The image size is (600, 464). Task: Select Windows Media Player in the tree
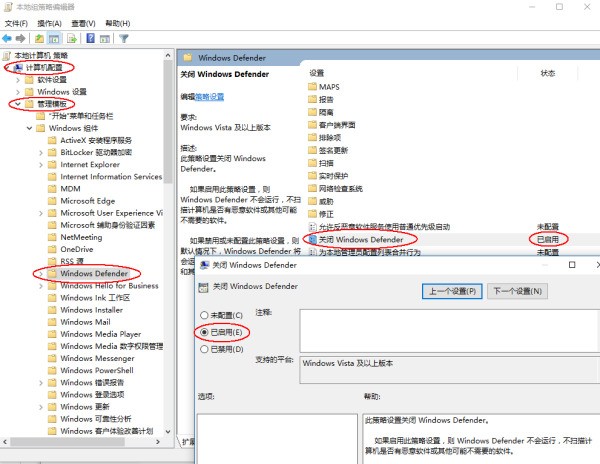(x=100, y=334)
